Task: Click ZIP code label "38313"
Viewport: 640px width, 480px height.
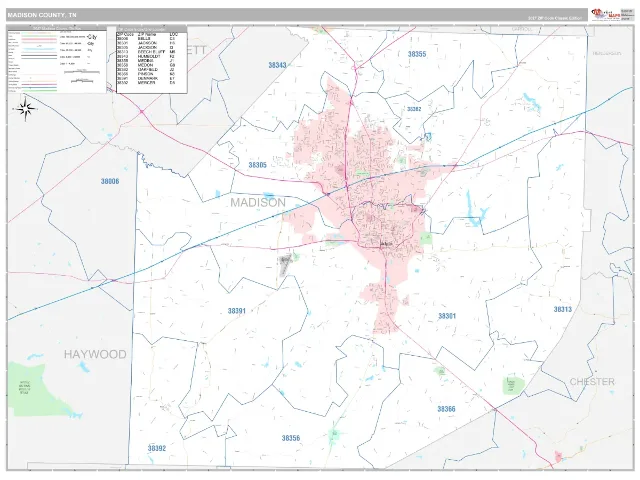Action: [562, 309]
